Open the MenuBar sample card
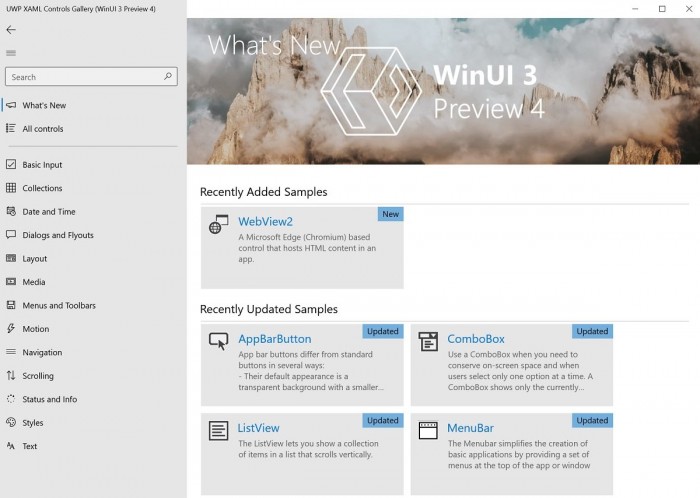This screenshot has width=700, height=498. (511, 452)
